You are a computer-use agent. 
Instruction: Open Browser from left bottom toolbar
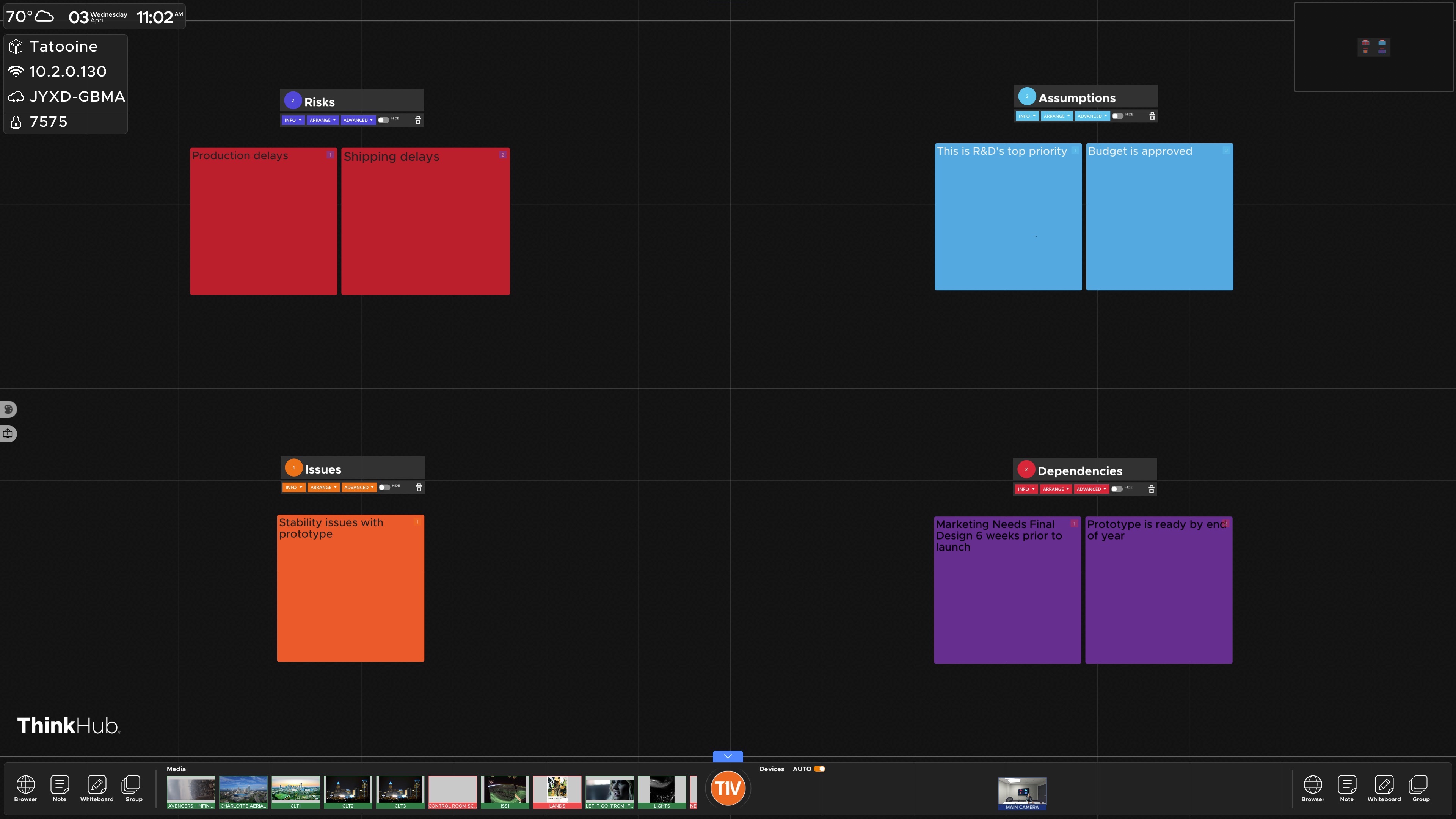pyautogui.click(x=25, y=788)
